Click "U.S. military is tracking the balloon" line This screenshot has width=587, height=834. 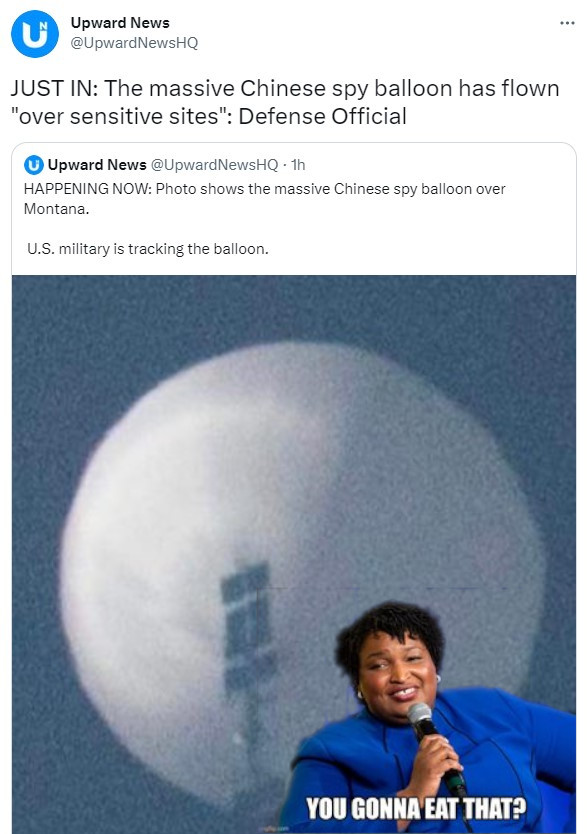148,248
